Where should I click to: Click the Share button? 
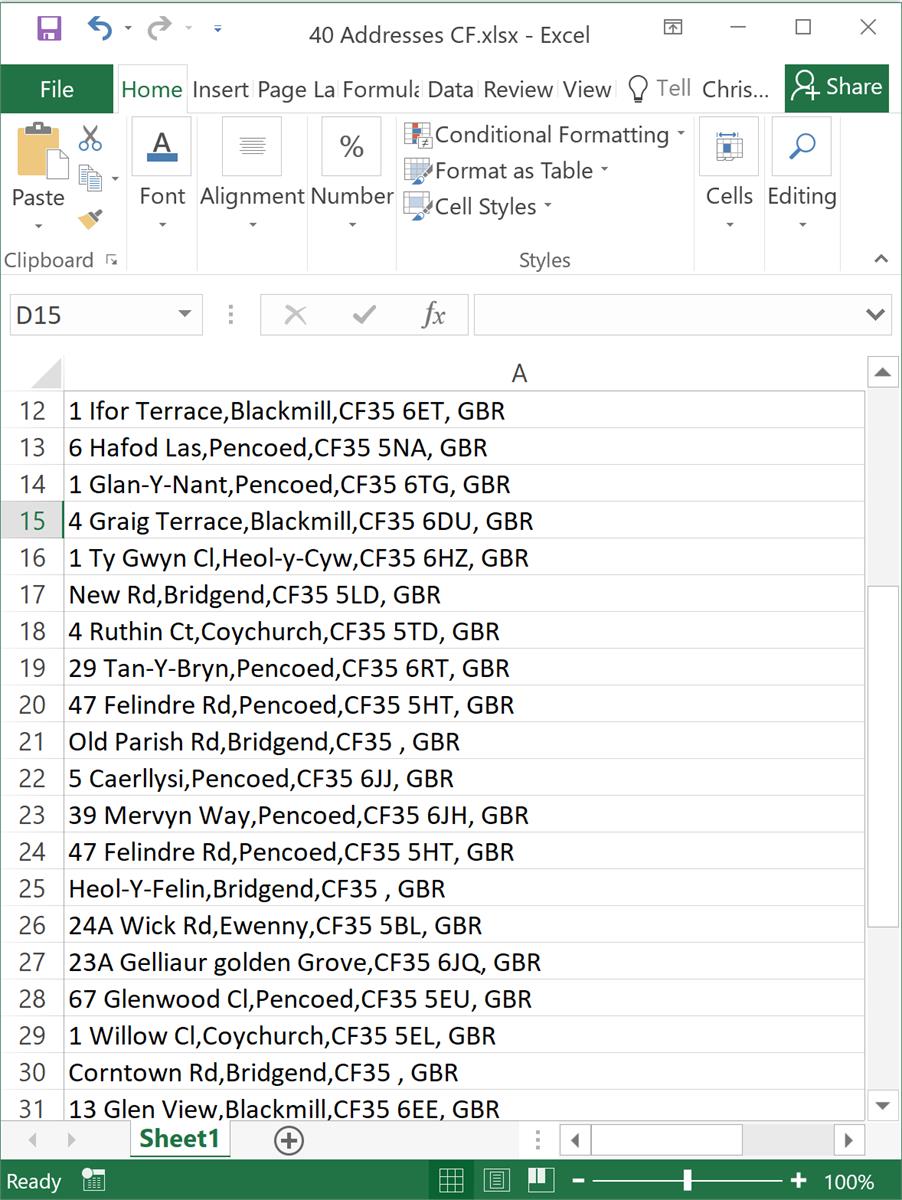(836, 88)
